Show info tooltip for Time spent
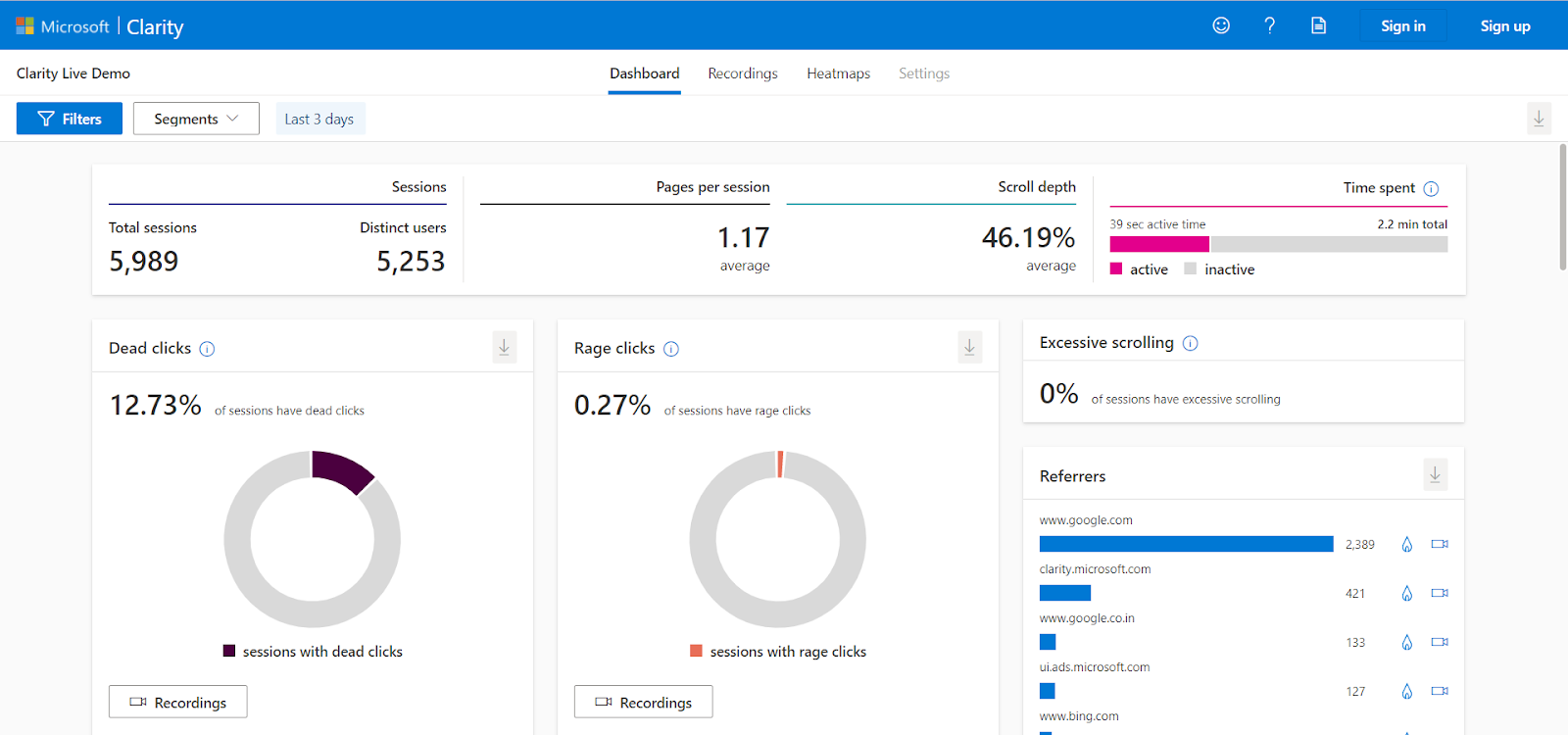 [x=1431, y=189]
